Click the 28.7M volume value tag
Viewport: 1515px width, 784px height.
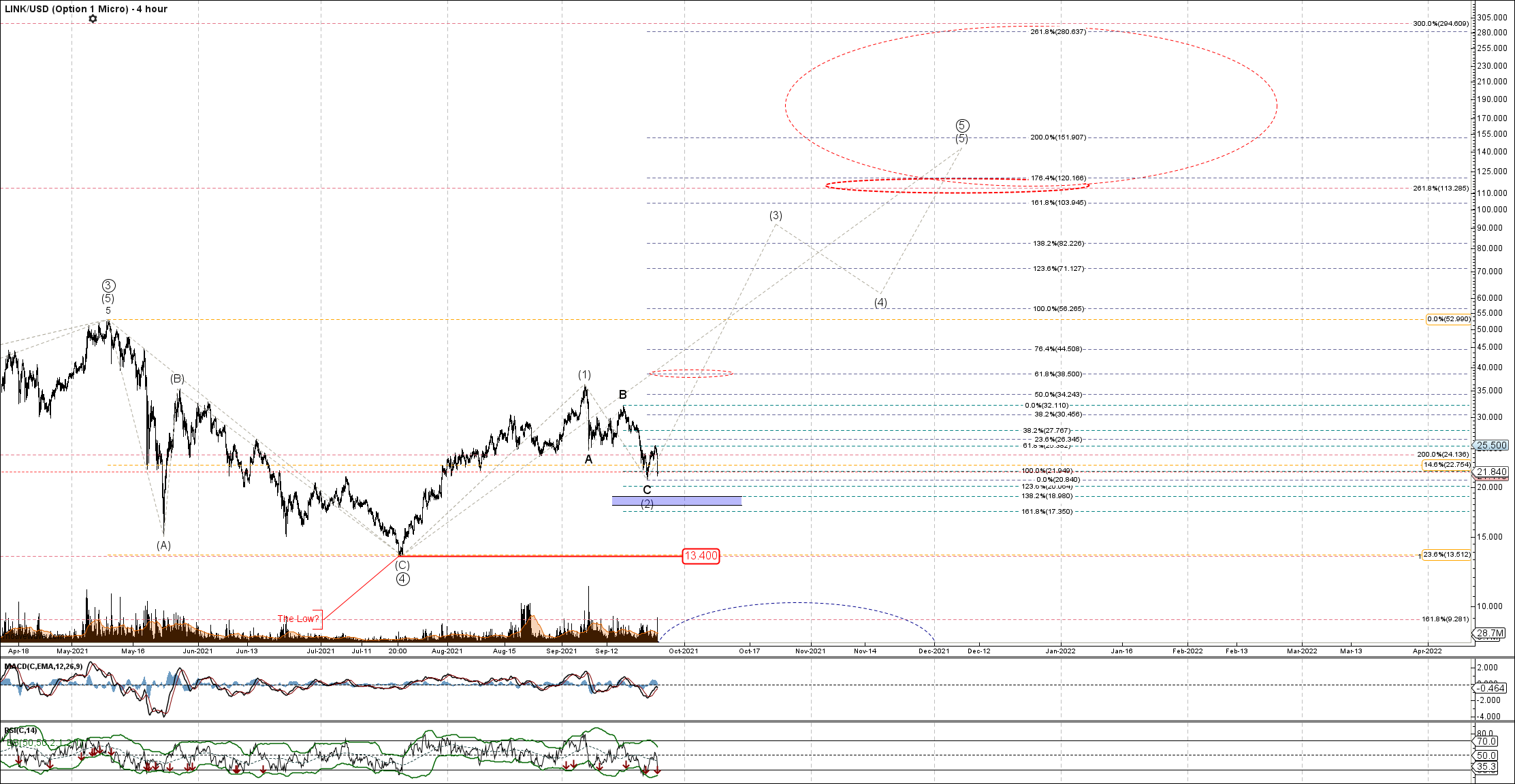1490,634
